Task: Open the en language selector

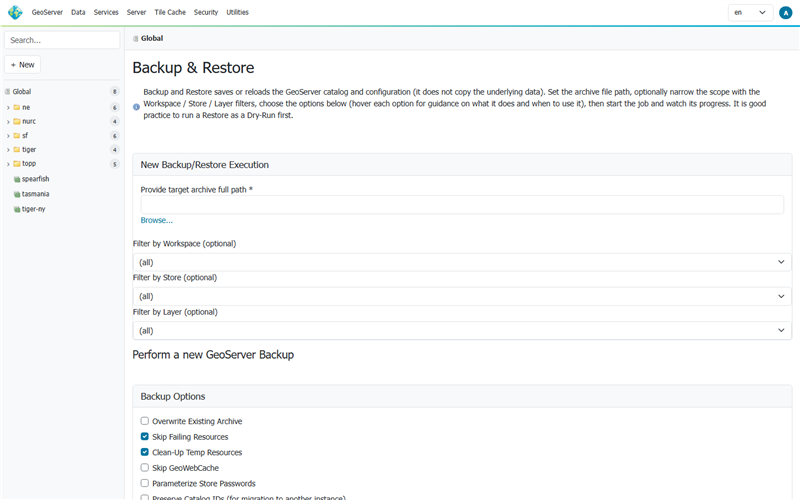Action: [751, 13]
